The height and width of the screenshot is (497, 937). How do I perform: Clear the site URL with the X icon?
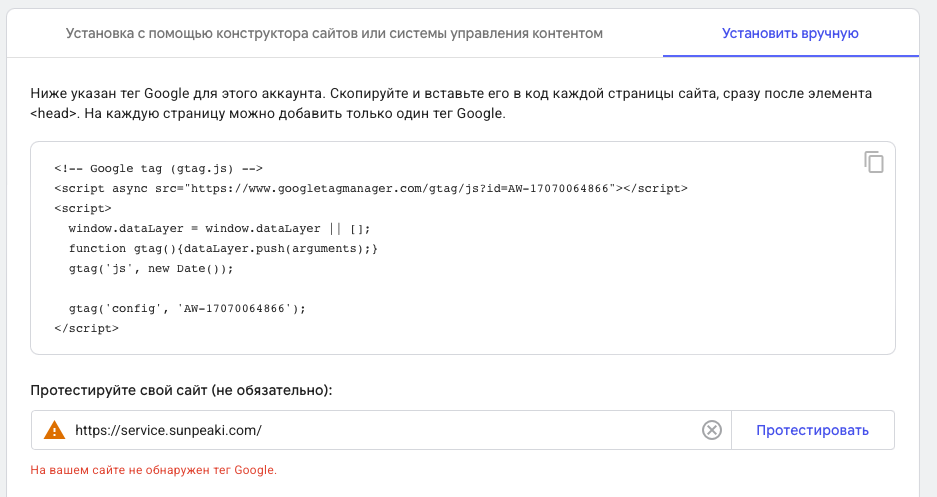pyautogui.click(x=711, y=430)
